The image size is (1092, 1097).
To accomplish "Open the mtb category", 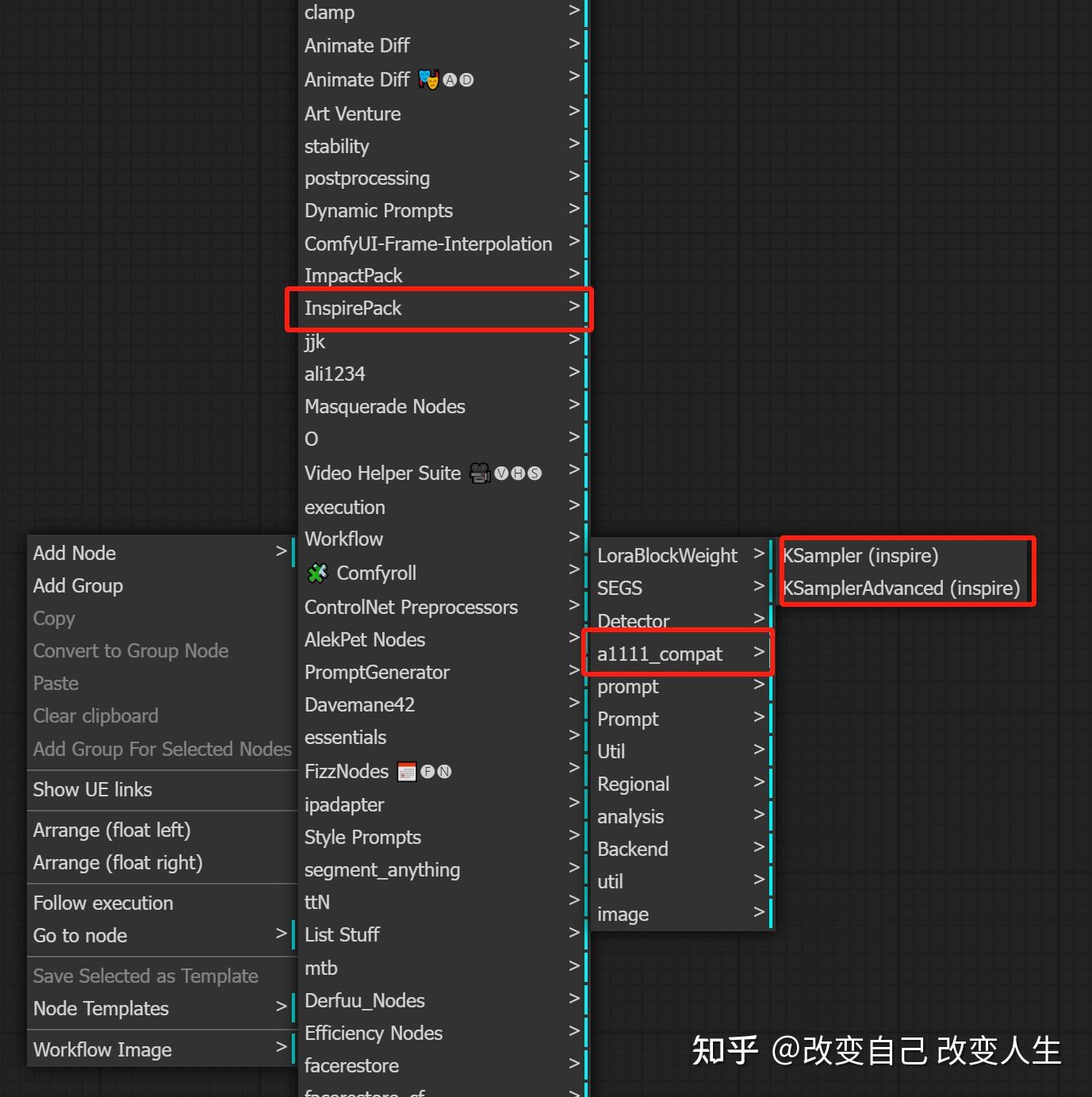I will tap(443, 968).
